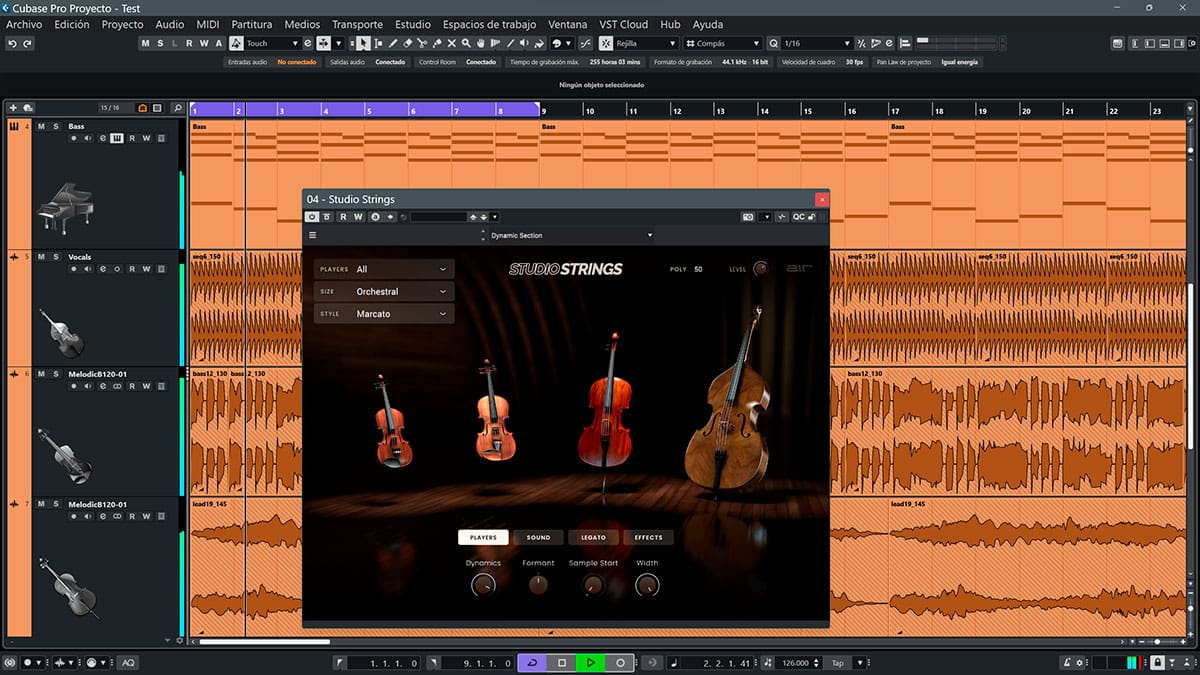Viewport: 1200px width, 675px height.
Task: Open the Archivo menu
Action: pos(24,24)
